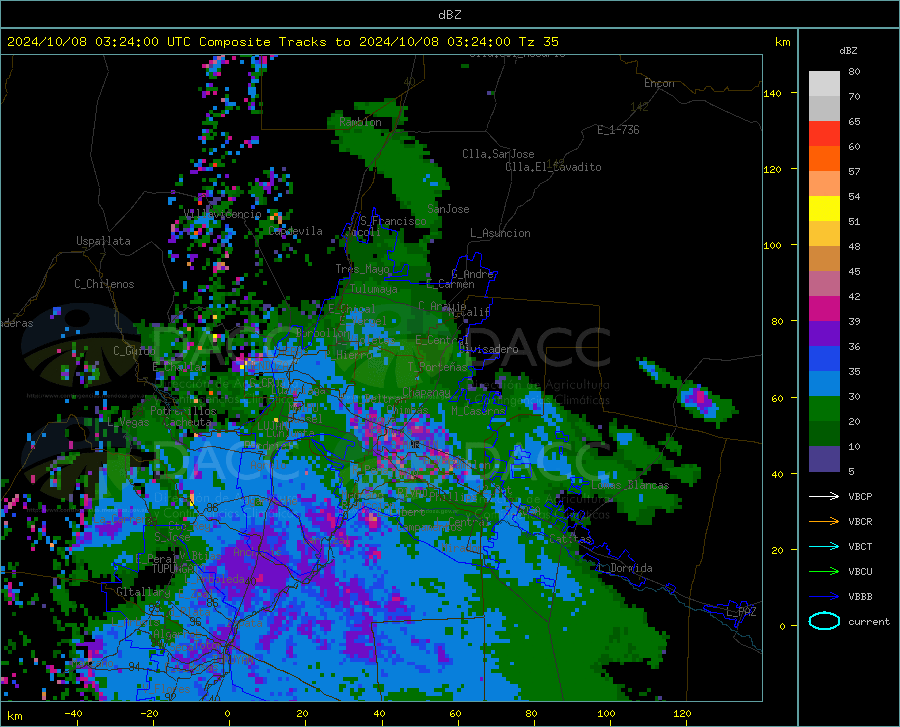Screen dimensions: 900x727
Task: Click the blue VBBB arrow legend icon
Action: coord(824,596)
